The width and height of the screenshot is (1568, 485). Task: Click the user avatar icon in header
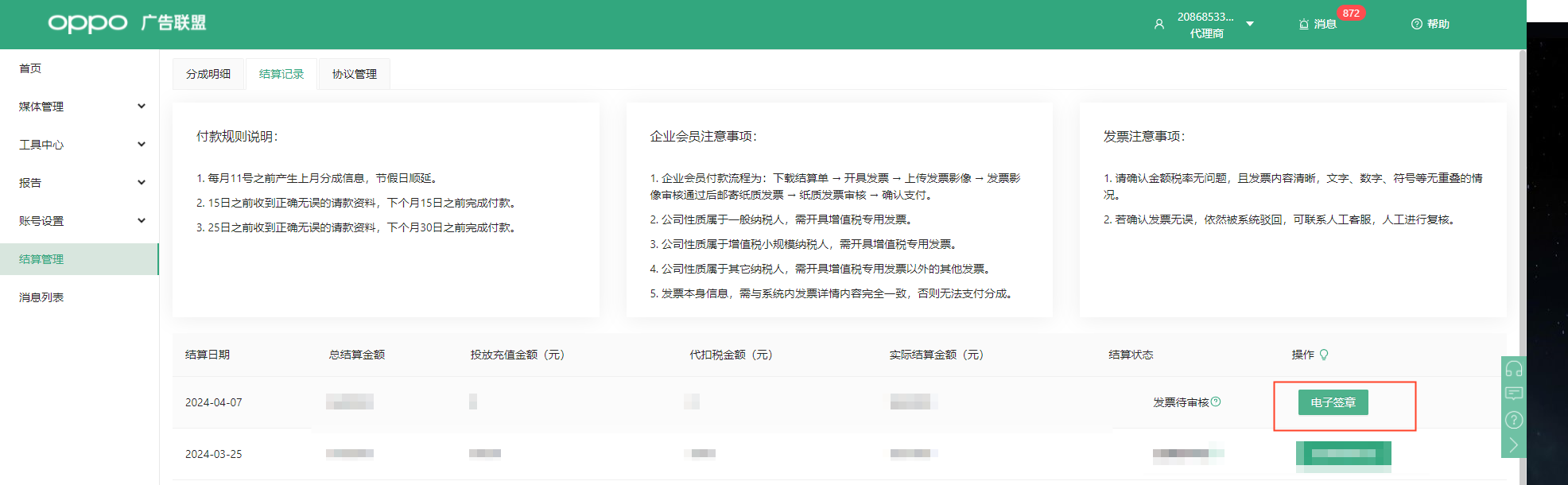1159,25
